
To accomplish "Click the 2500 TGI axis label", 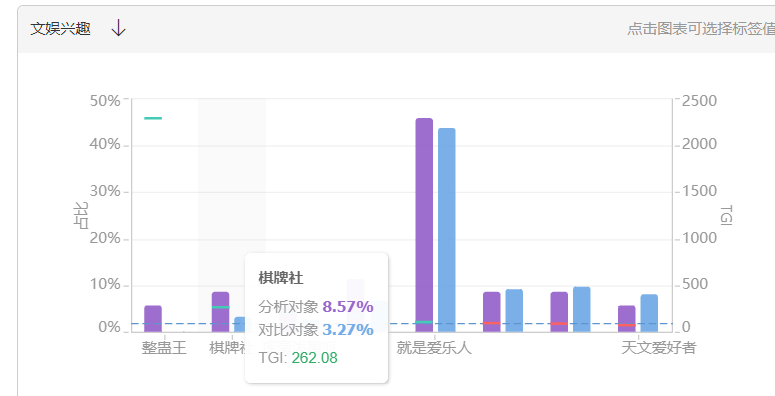I will 699,100.
